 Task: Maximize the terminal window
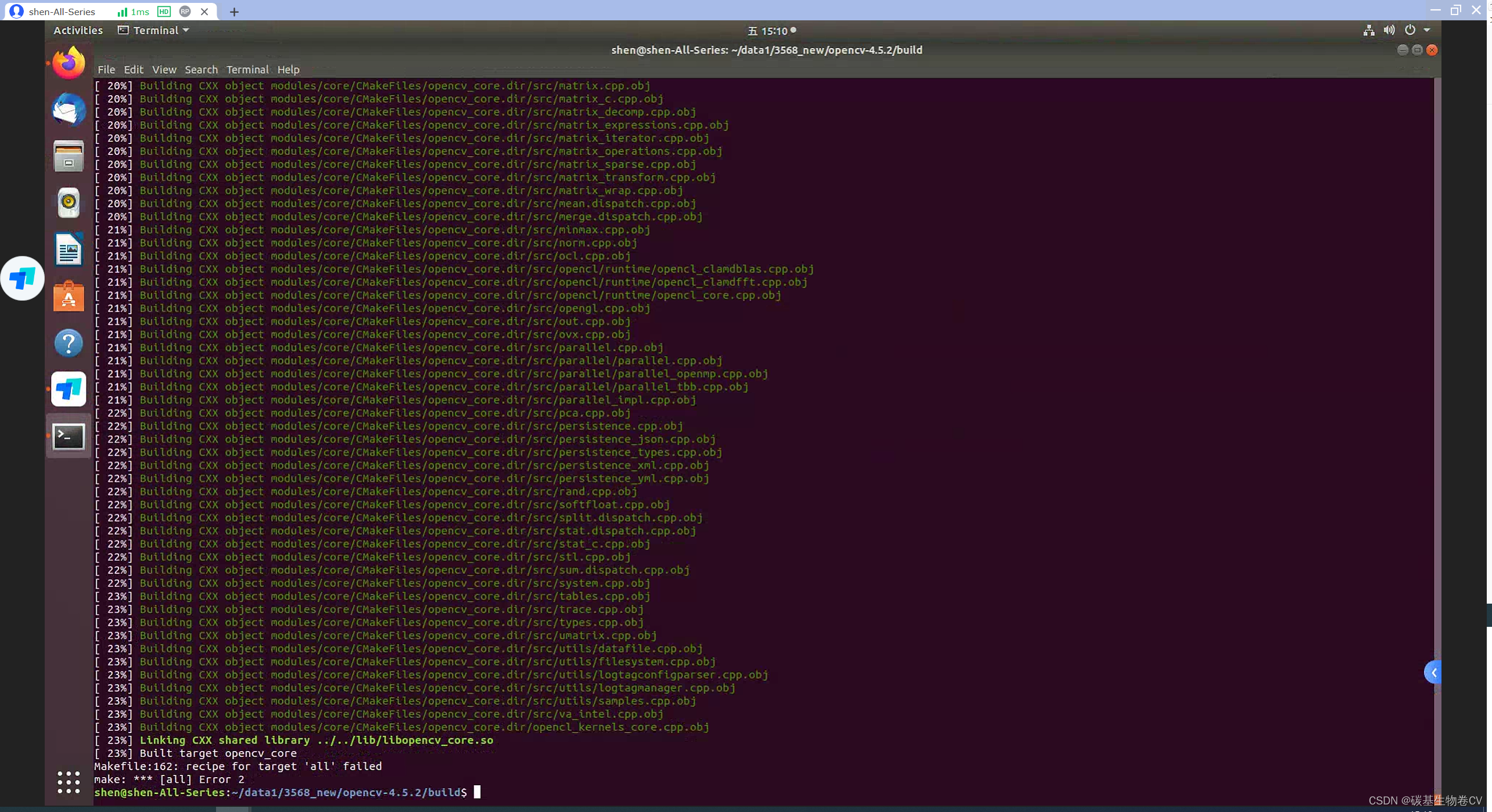point(1417,50)
